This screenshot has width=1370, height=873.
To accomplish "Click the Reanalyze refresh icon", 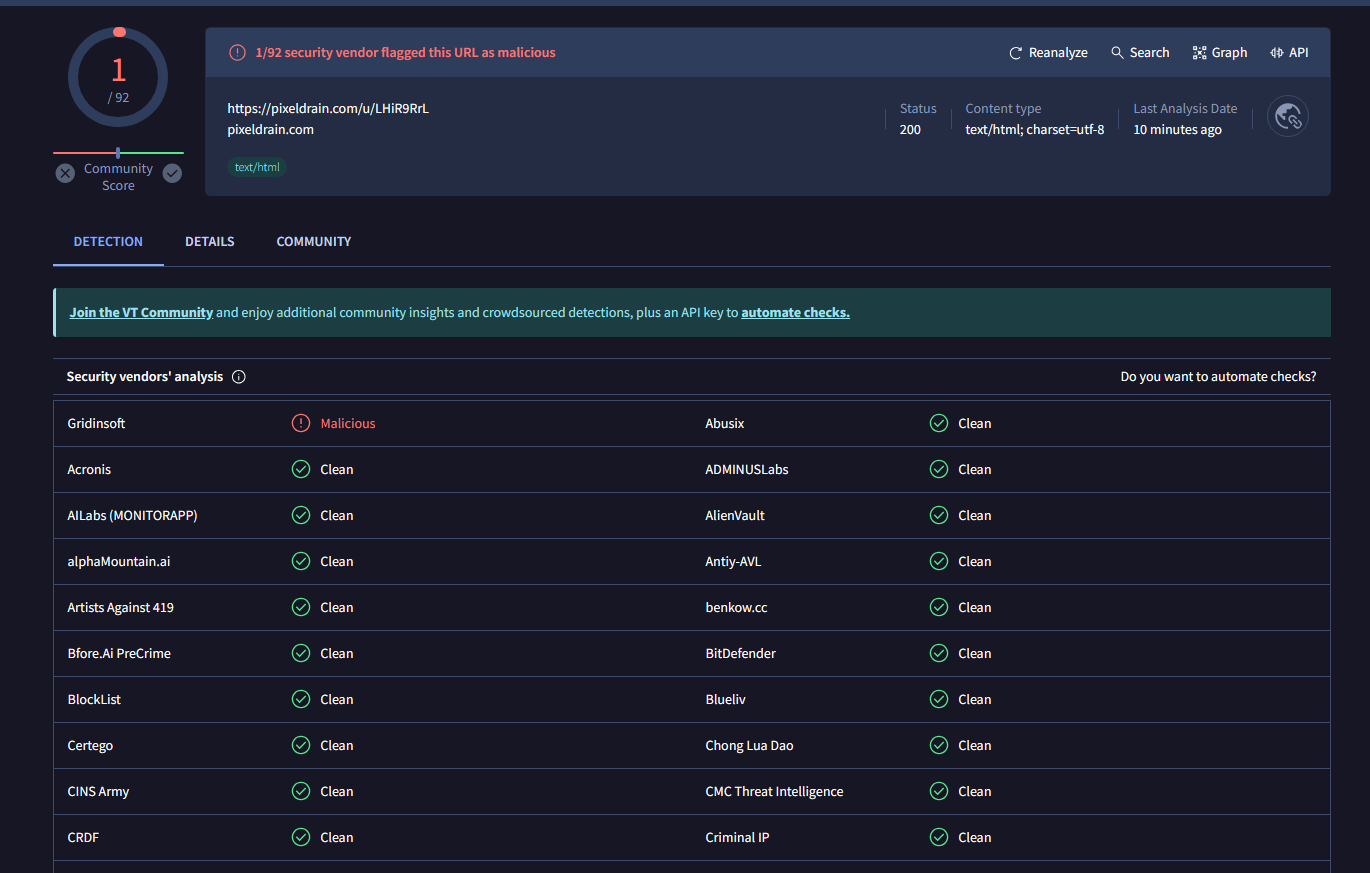I will [x=1016, y=53].
